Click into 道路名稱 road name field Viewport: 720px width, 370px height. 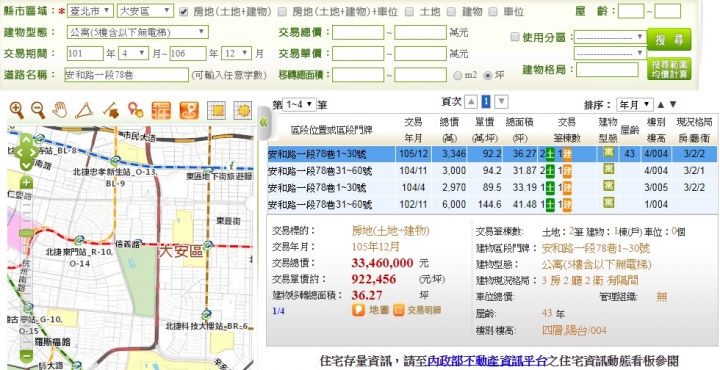pyautogui.click(x=127, y=75)
